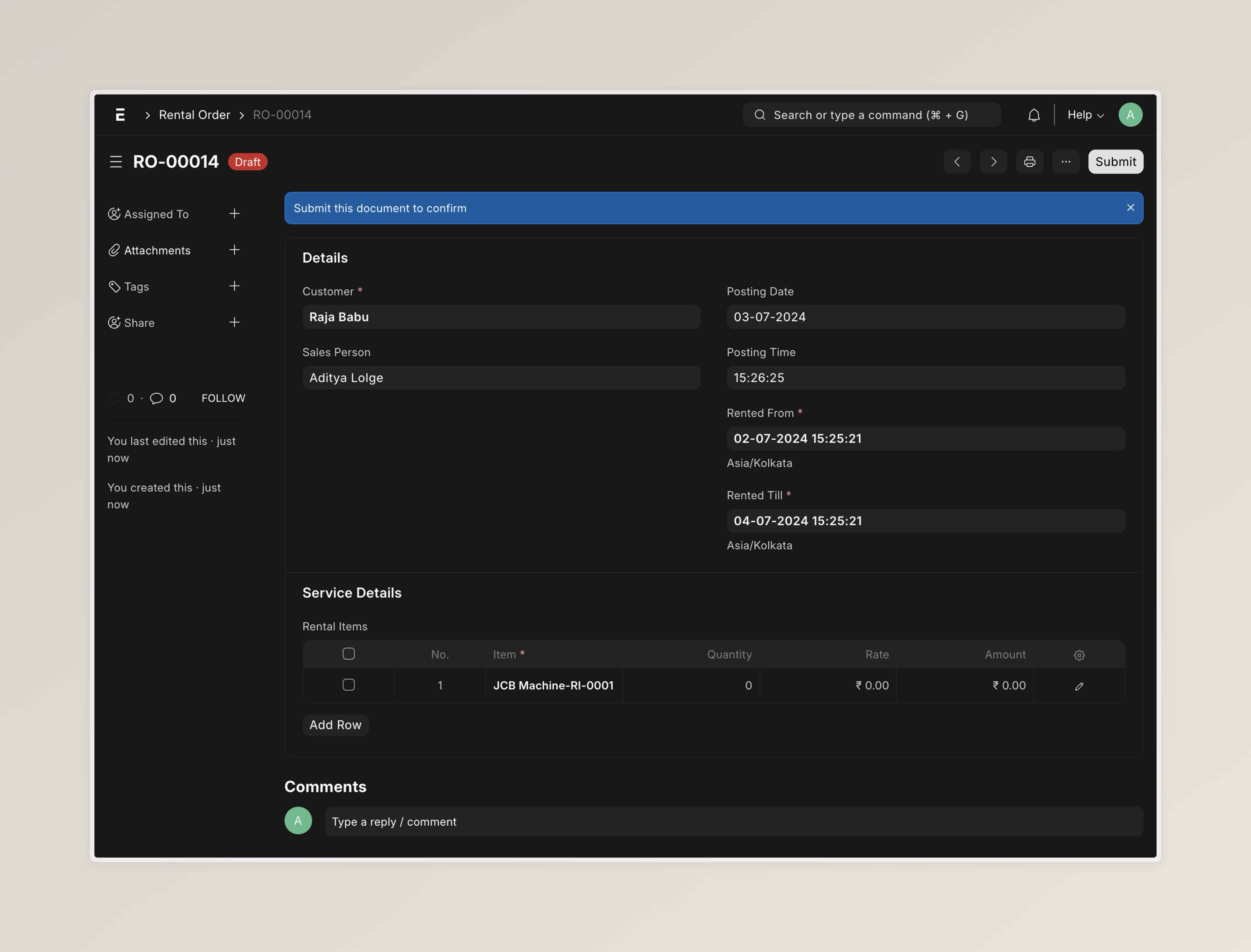The height and width of the screenshot is (952, 1251).
Task: Open the Help dropdown menu
Action: click(x=1085, y=115)
